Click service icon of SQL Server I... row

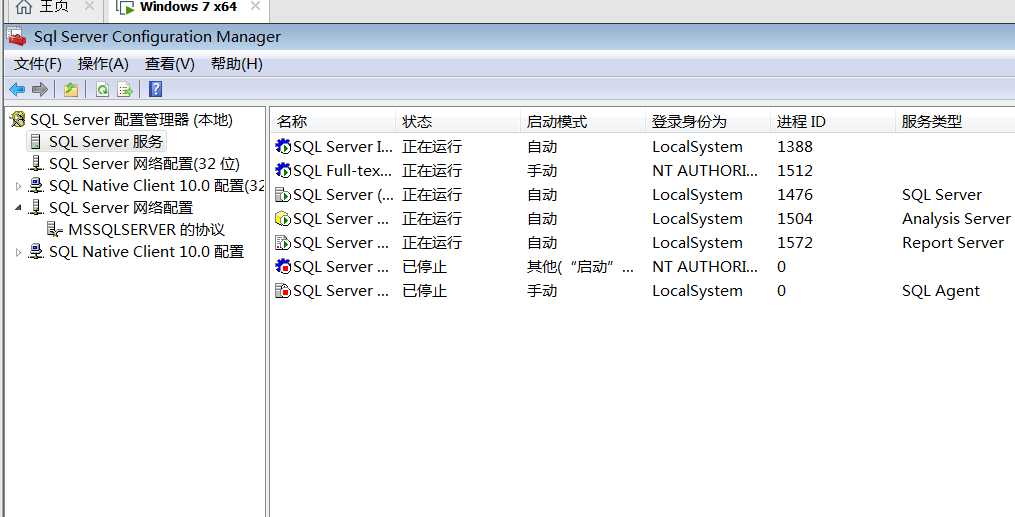click(283, 147)
